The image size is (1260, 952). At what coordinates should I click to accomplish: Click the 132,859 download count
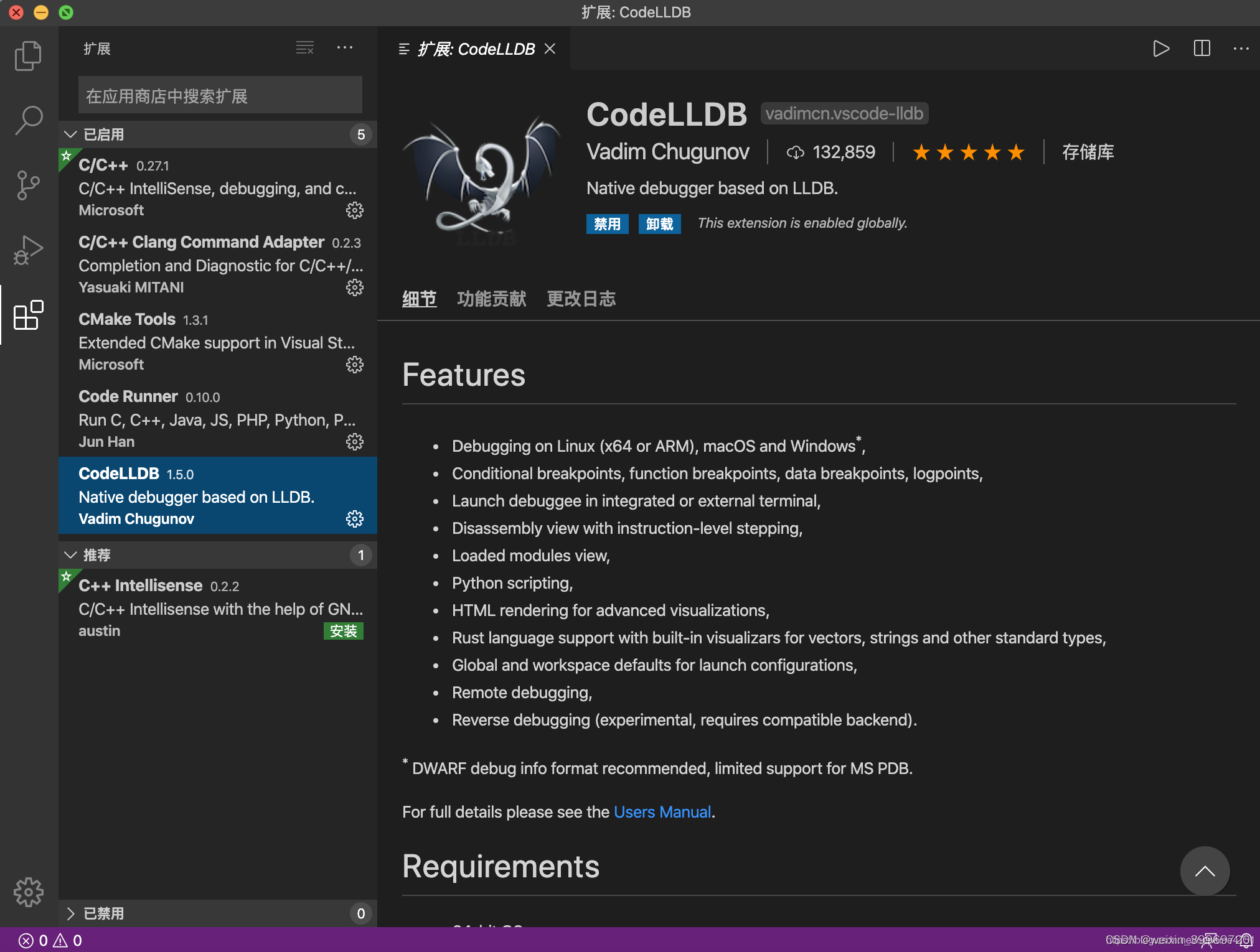[844, 152]
